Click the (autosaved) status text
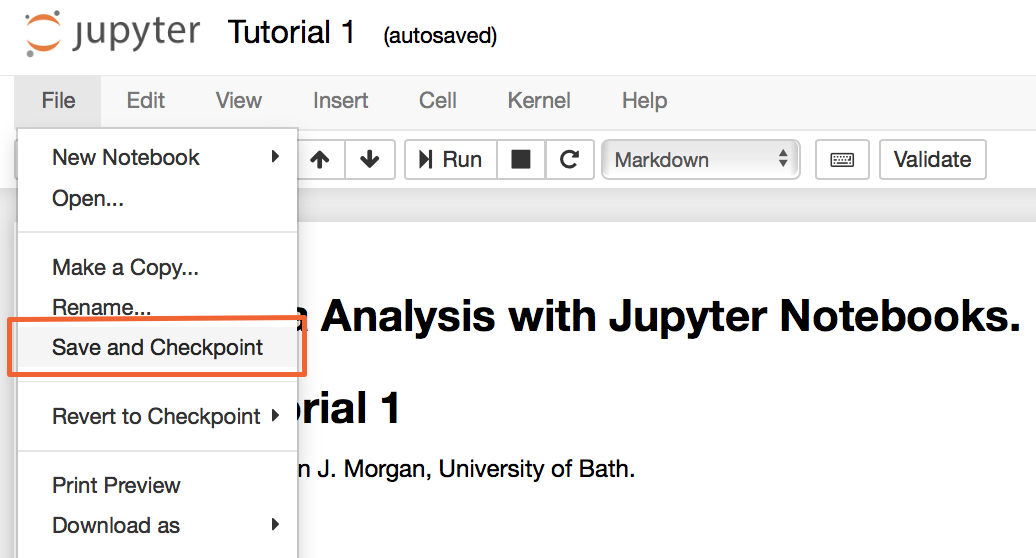Viewport: 1036px width, 558px height. pos(440,35)
